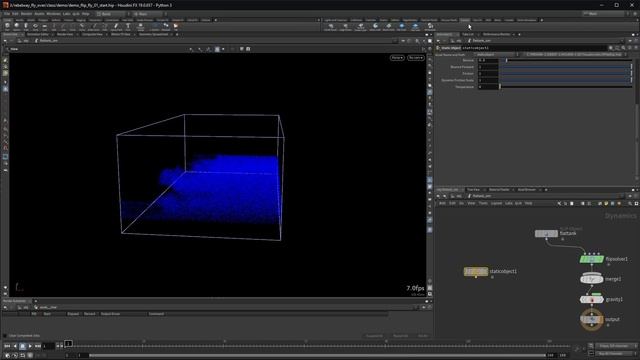Image resolution: width=640 pixels, height=360 pixels.
Task: Select the flipsolver1 node
Action: pos(592,259)
